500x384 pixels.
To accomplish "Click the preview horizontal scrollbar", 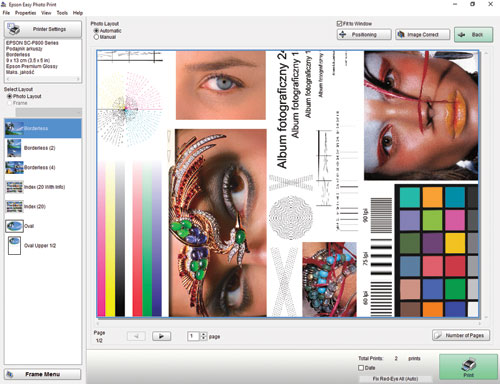I will 289,323.
